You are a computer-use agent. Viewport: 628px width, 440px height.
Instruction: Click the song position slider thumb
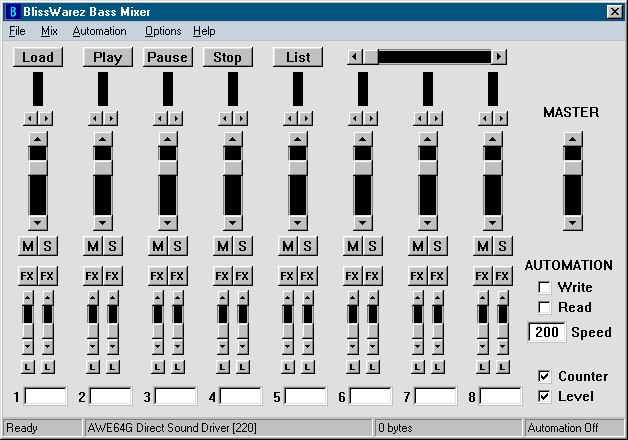tap(370, 57)
